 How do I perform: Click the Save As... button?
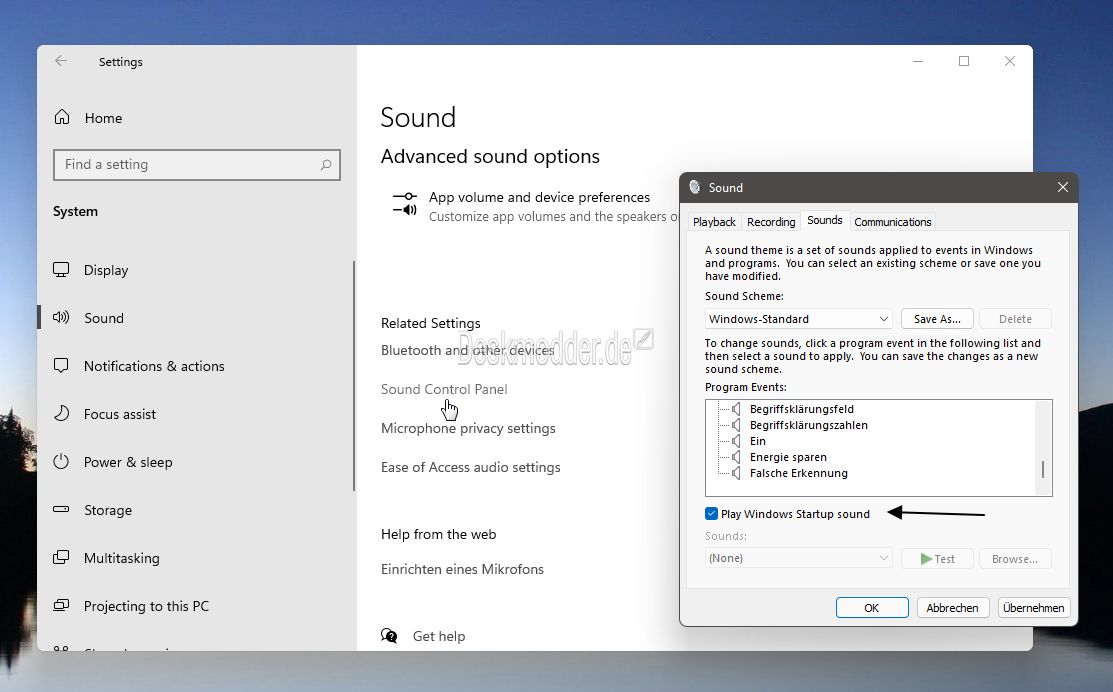[x=937, y=319]
